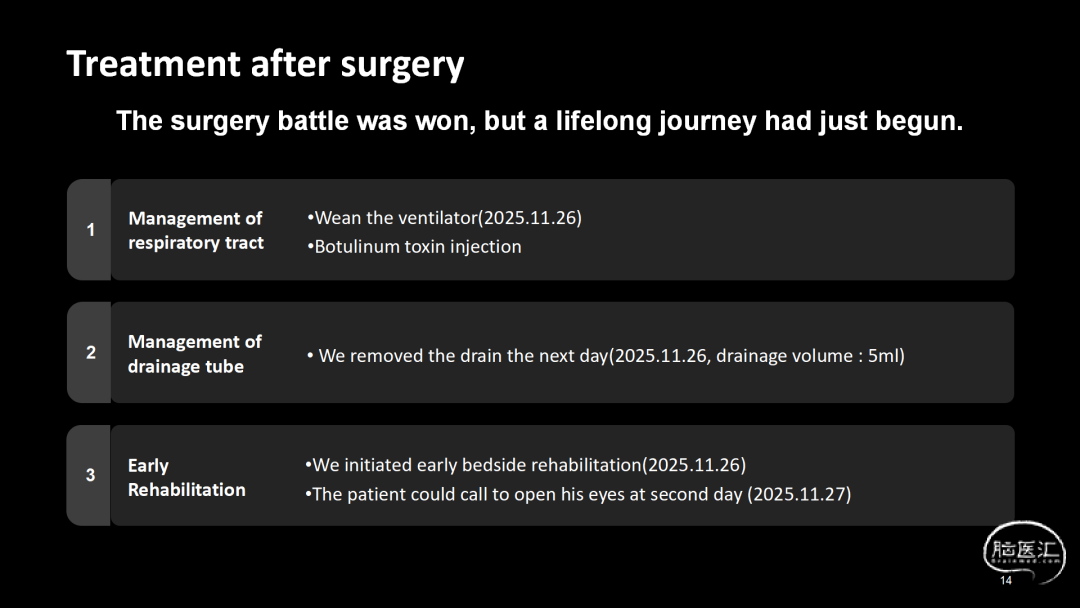The width and height of the screenshot is (1080, 608).
Task: Click "Management of drainage tube" heading
Action: 195,354
